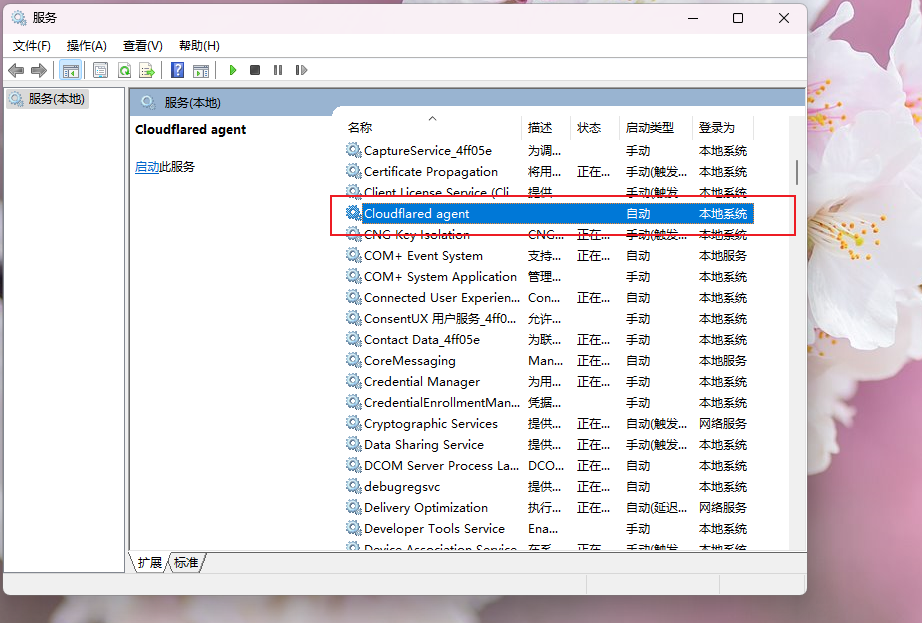
Task: Select the Cryptographic Services row
Action: [x=548, y=424]
